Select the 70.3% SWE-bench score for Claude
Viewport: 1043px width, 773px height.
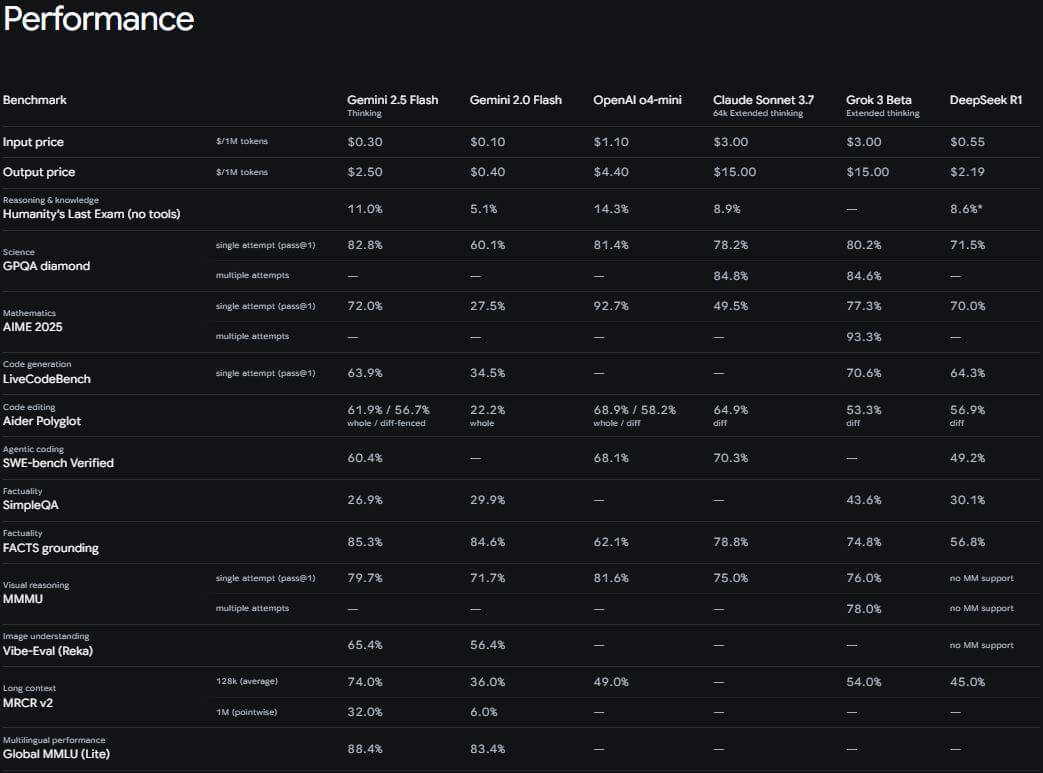[x=731, y=458]
